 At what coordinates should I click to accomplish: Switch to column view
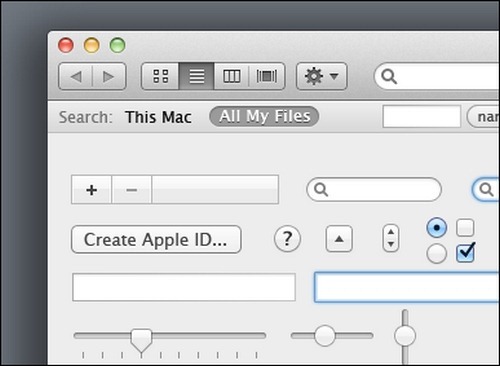coord(231,76)
